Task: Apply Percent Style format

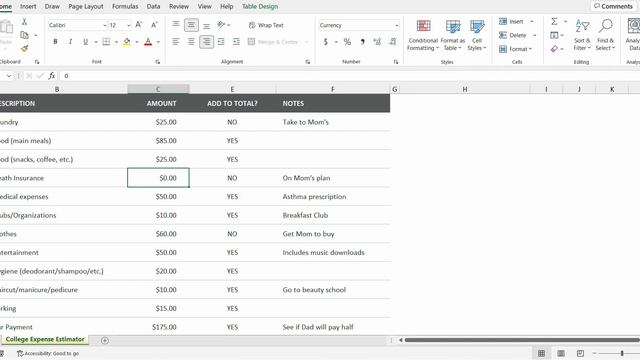Action: (x=347, y=42)
